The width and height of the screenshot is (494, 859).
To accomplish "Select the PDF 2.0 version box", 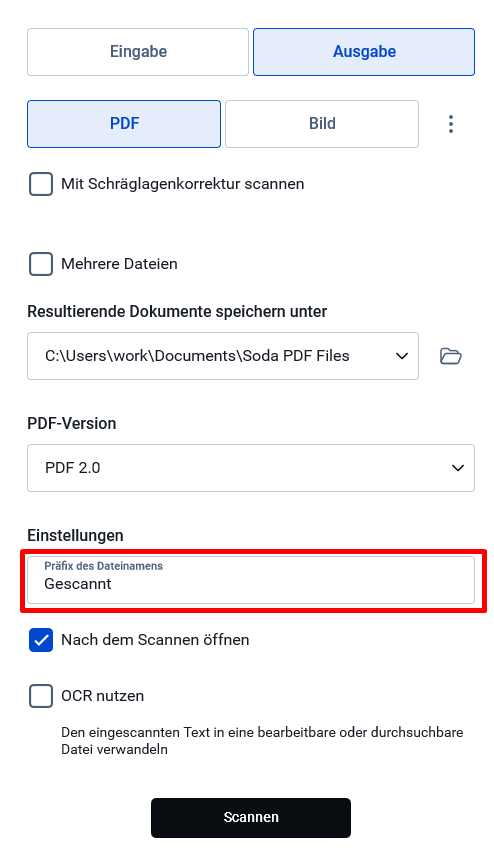I will point(251,468).
